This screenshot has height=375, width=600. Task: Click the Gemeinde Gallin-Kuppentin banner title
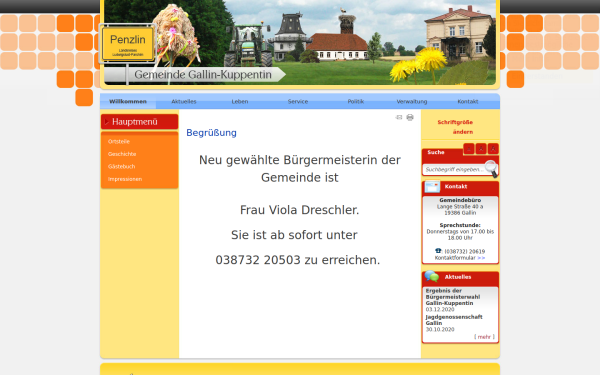(x=203, y=75)
